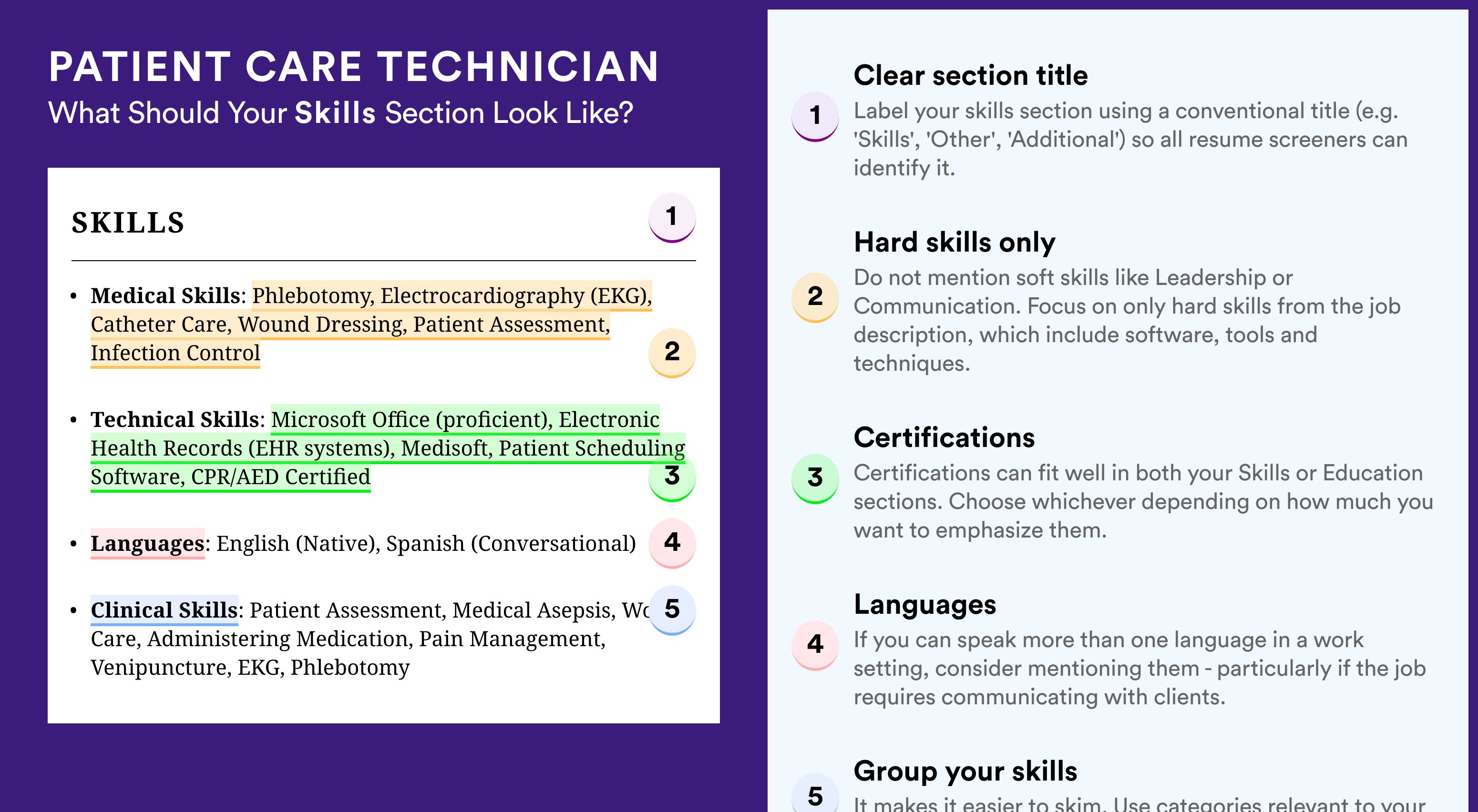Image resolution: width=1478 pixels, height=812 pixels.
Task: Click the orange number 2 badge in resume
Action: pyautogui.click(x=672, y=353)
